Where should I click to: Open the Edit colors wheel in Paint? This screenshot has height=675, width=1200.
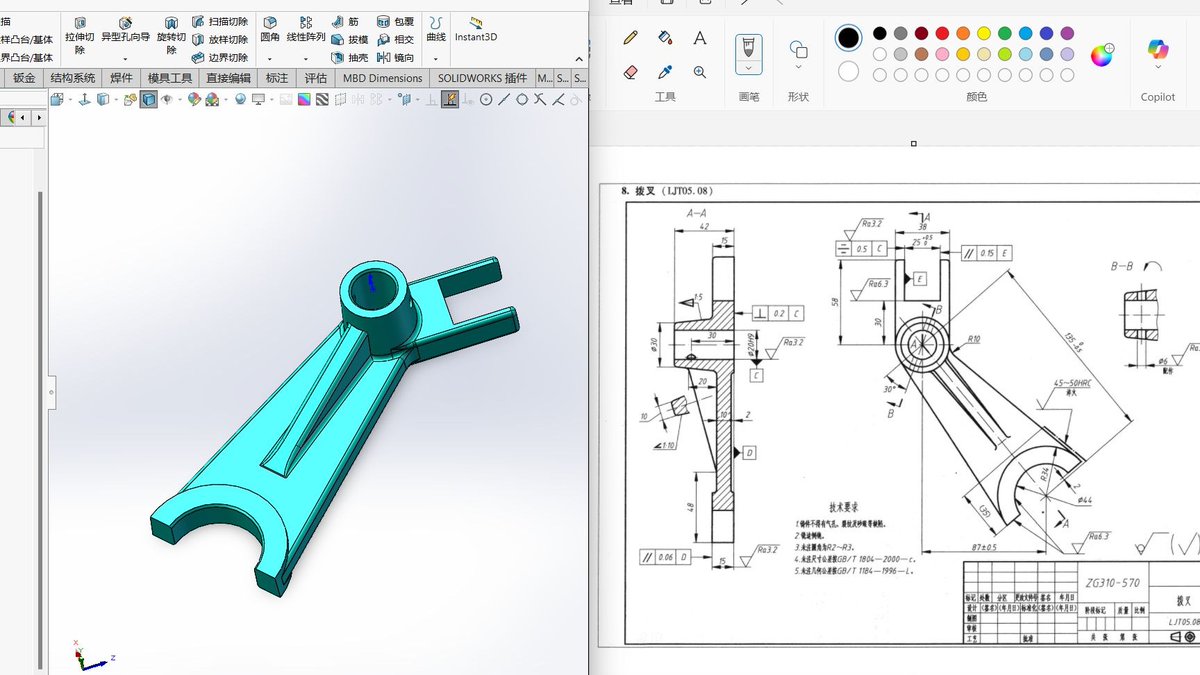1101,55
